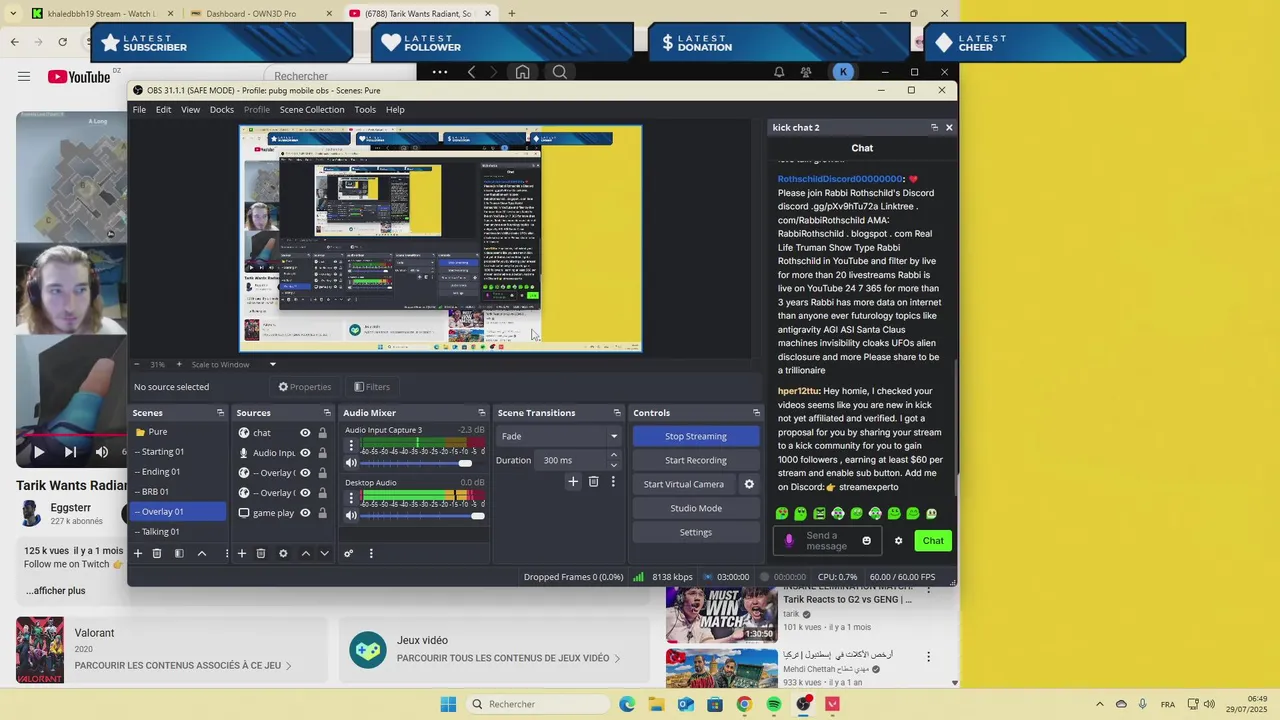The height and width of the screenshot is (720, 1280).
Task: Toggle lock on Audio Input source
Action: click(322, 453)
